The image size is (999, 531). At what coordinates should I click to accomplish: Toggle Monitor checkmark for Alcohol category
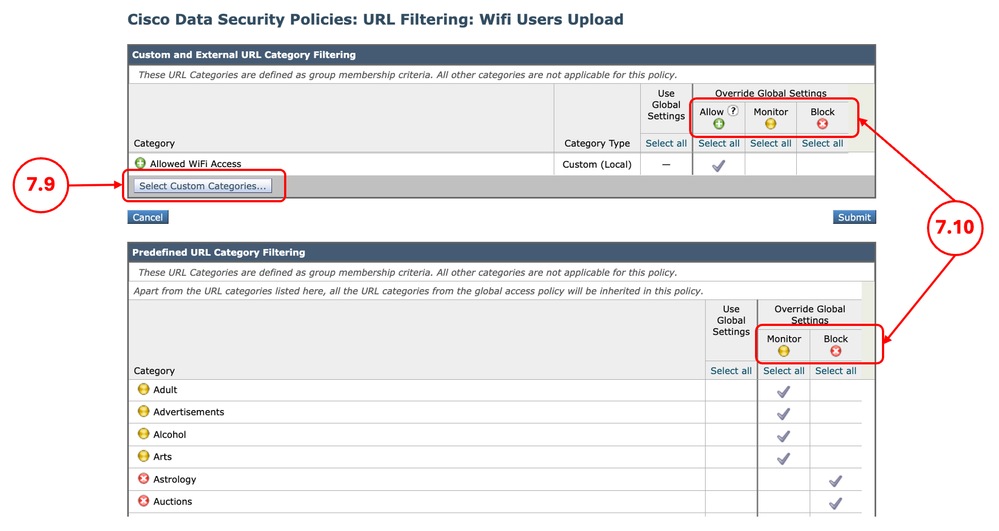coord(784,436)
